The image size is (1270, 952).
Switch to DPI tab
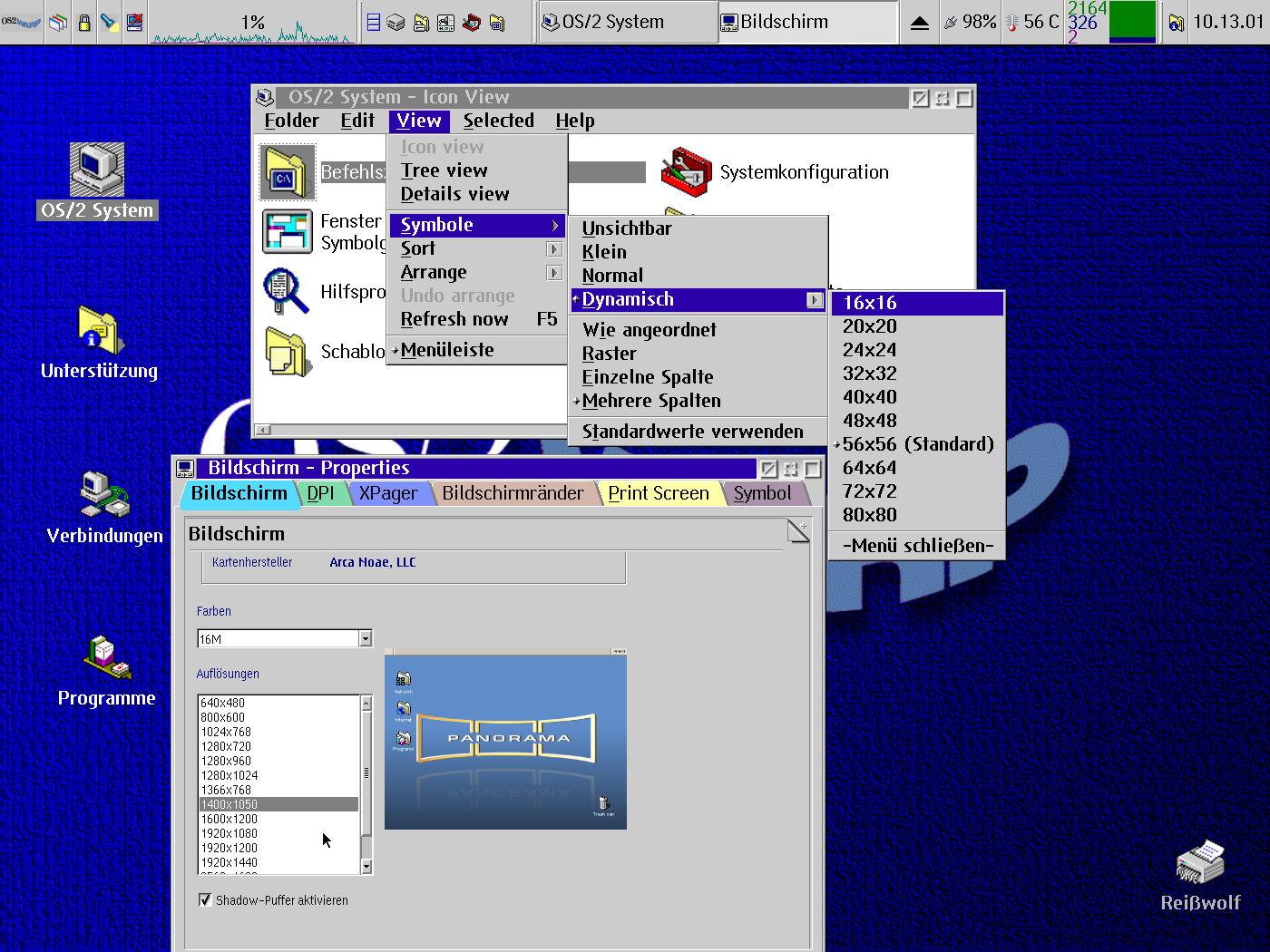click(320, 493)
